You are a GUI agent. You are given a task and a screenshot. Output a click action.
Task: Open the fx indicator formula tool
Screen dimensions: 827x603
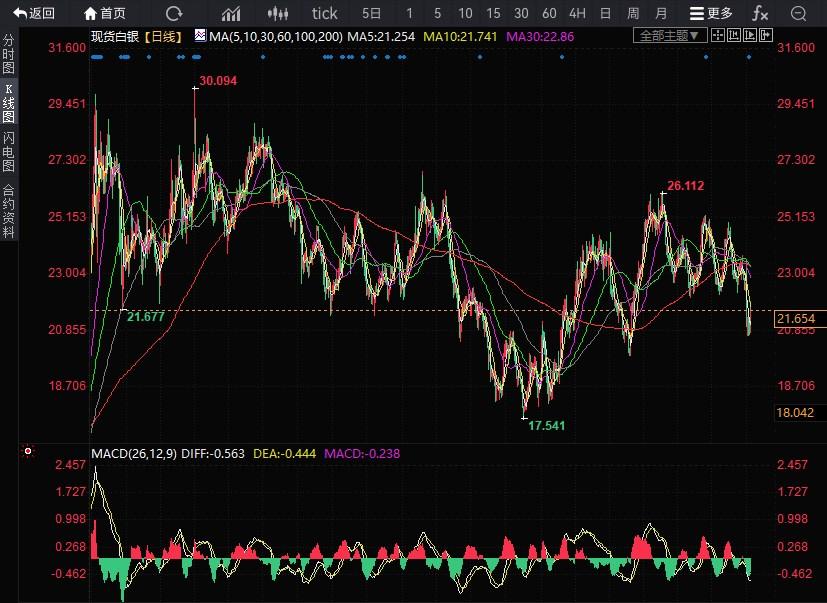760,13
